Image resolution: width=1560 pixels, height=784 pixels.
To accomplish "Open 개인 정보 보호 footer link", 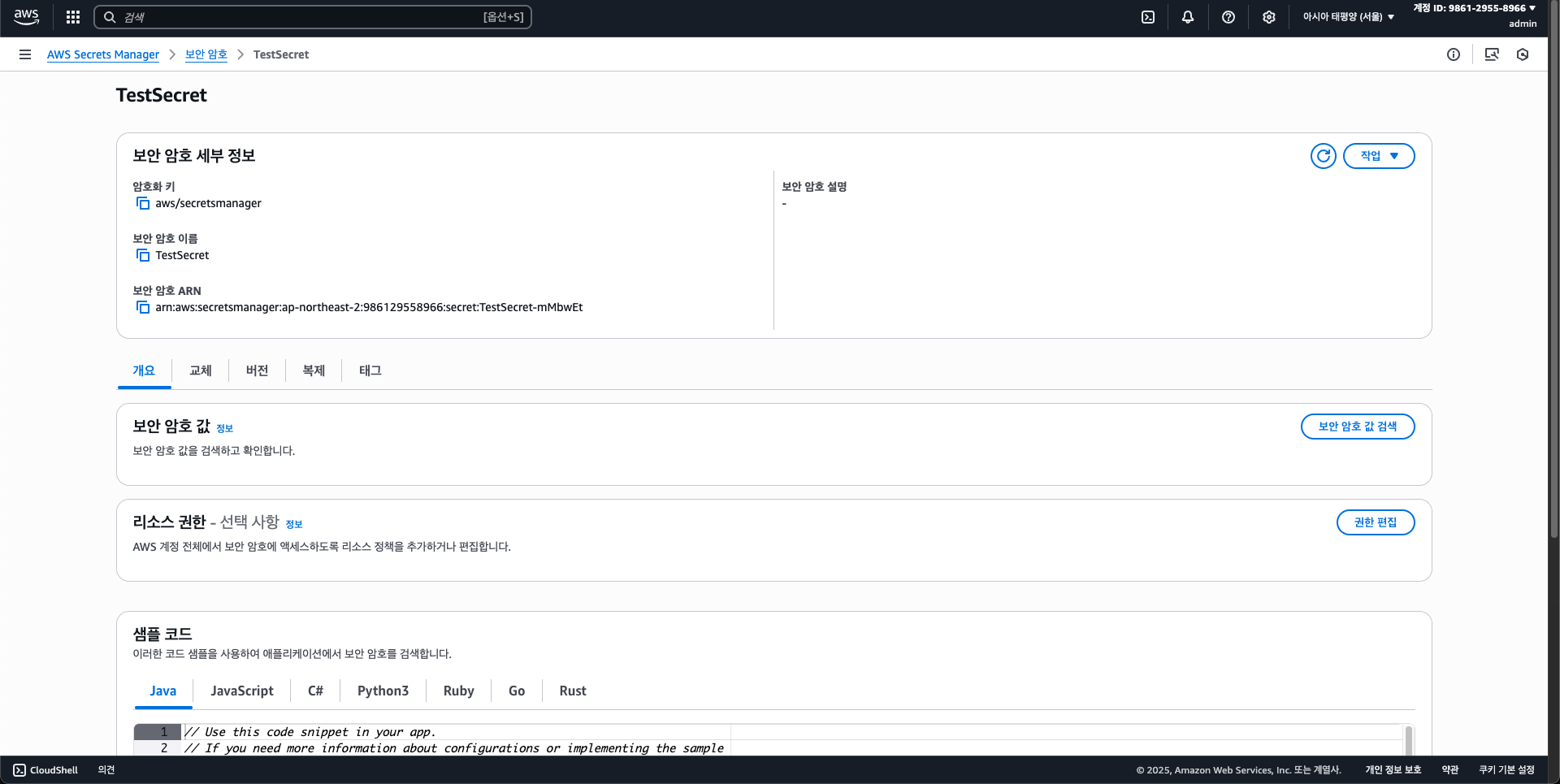I will point(1393,770).
